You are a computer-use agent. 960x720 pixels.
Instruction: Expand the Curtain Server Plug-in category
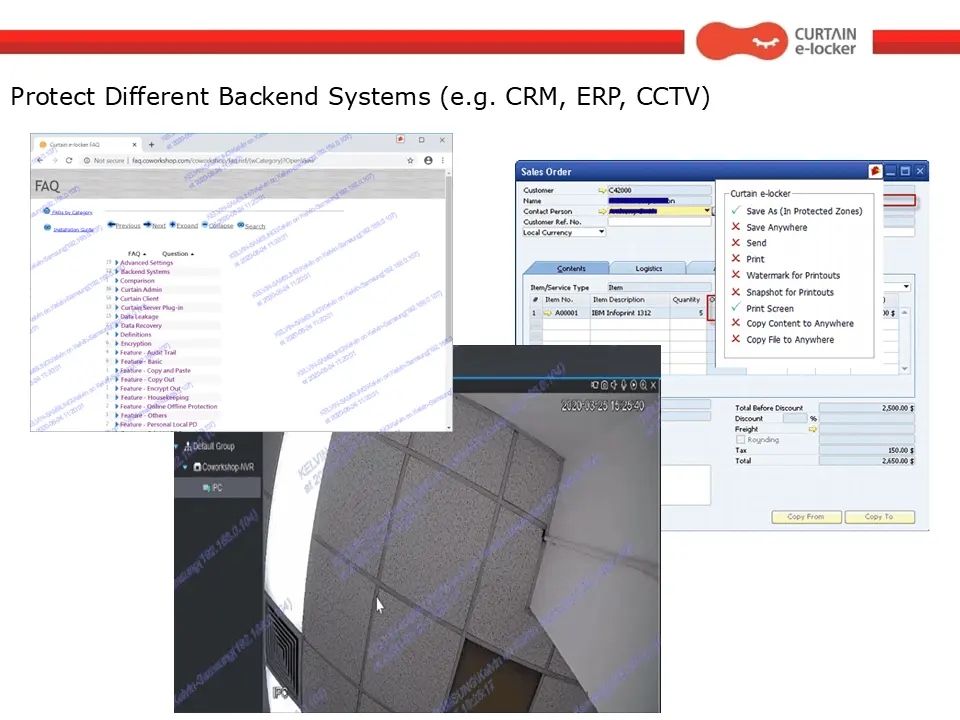pyautogui.click(x=116, y=307)
